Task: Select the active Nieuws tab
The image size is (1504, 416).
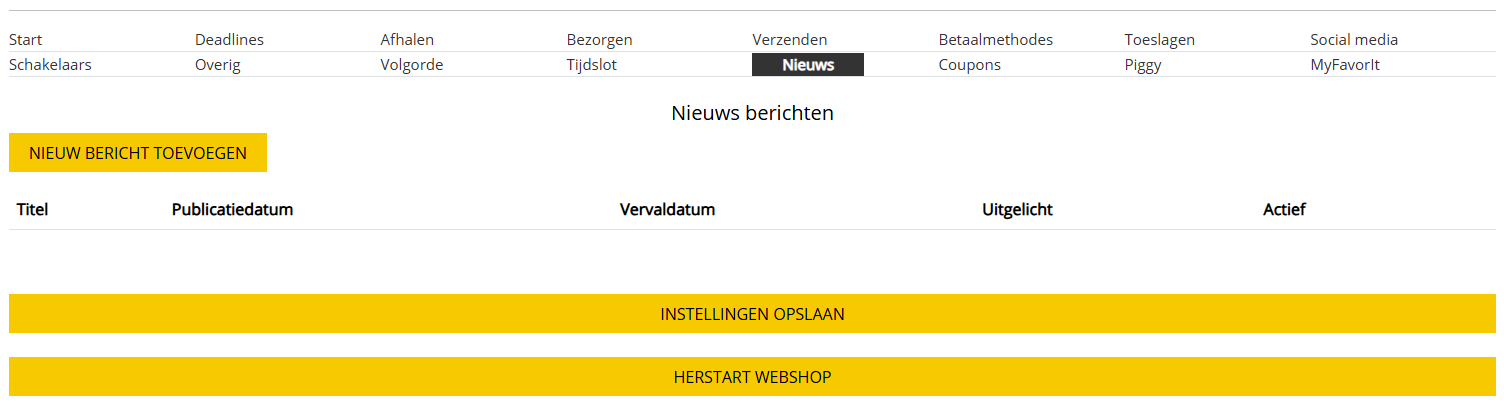Action: (x=808, y=65)
